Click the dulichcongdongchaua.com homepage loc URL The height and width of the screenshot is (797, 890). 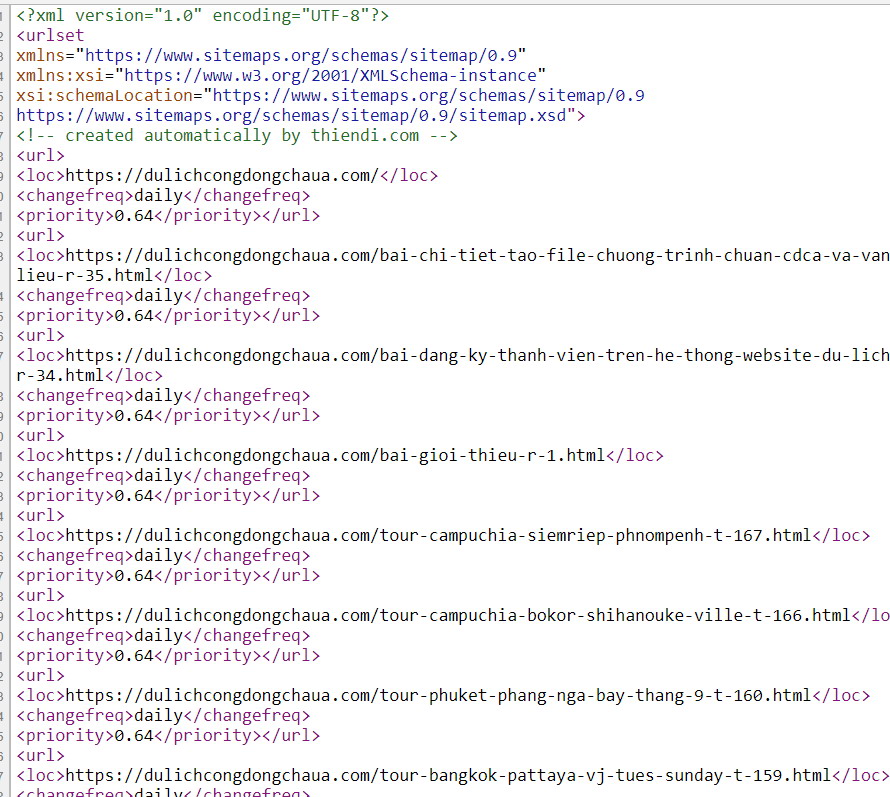pos(222,175)
